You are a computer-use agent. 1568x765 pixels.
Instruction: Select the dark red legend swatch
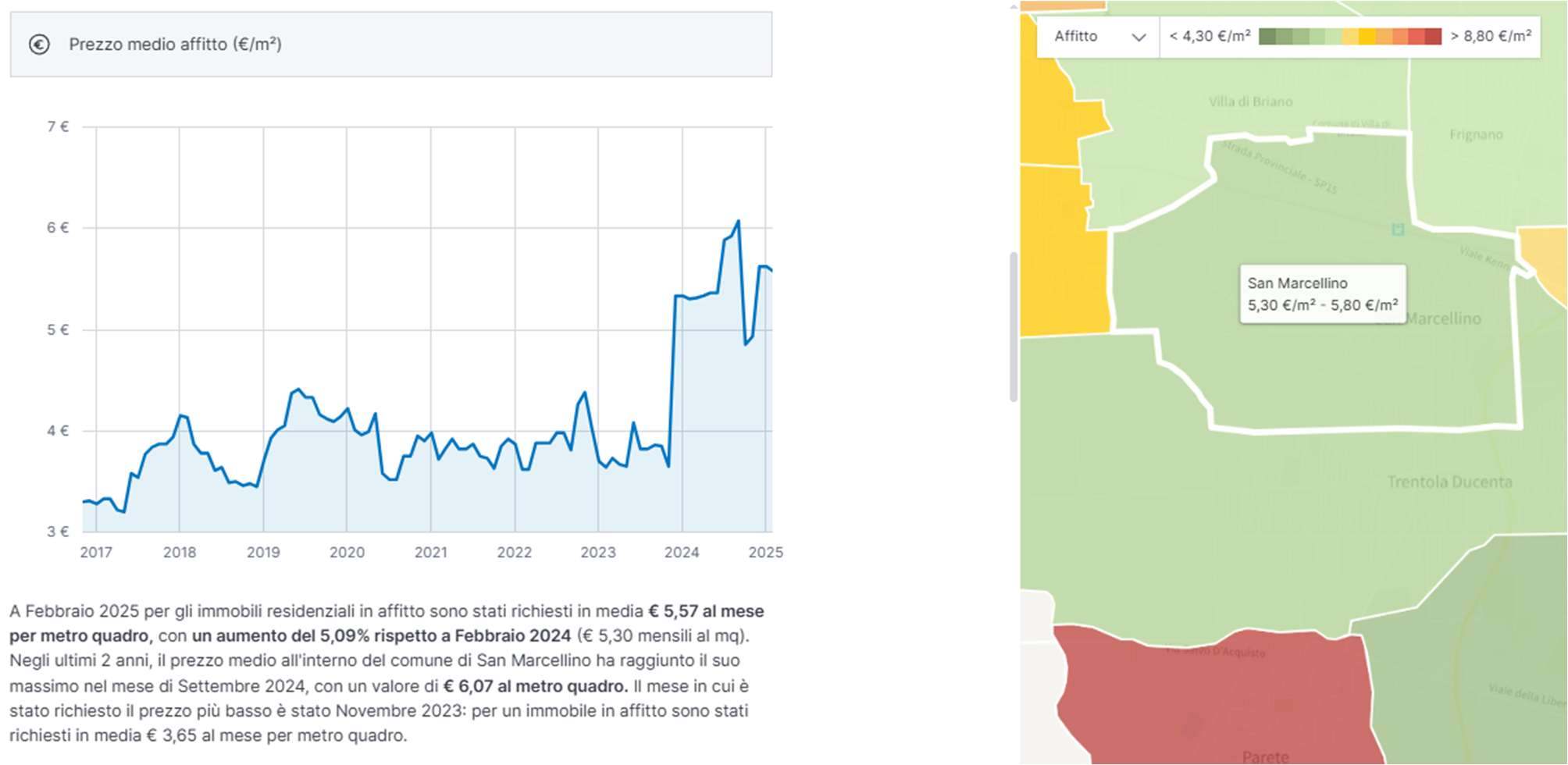point(1433,37)
